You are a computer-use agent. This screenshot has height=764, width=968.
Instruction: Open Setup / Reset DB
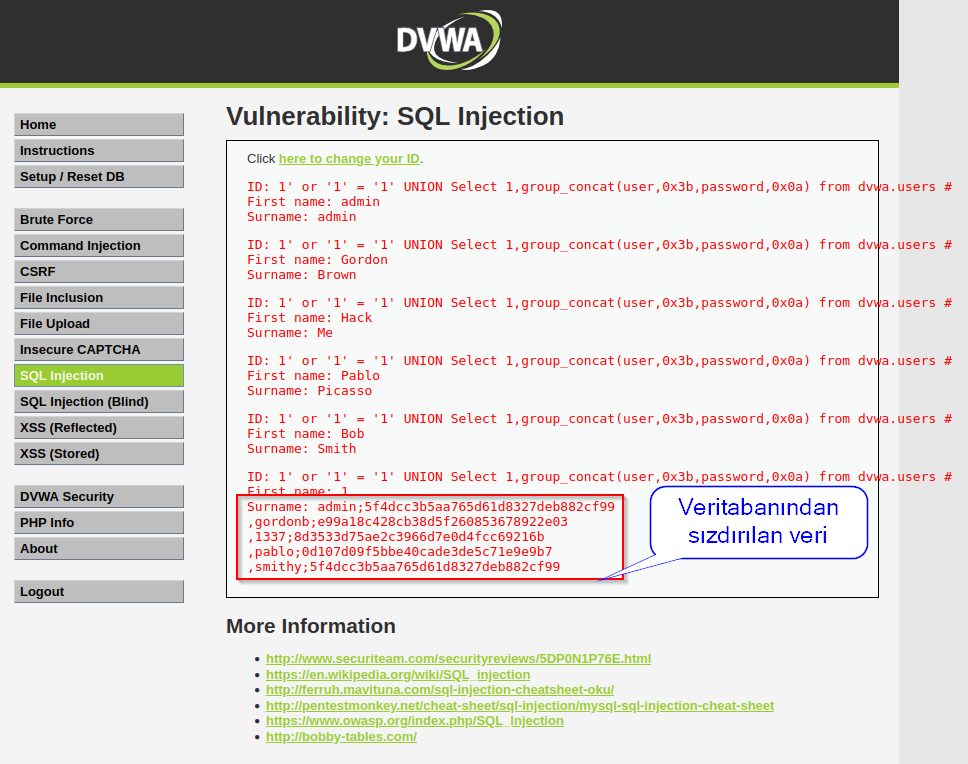[x=99, y=176]
